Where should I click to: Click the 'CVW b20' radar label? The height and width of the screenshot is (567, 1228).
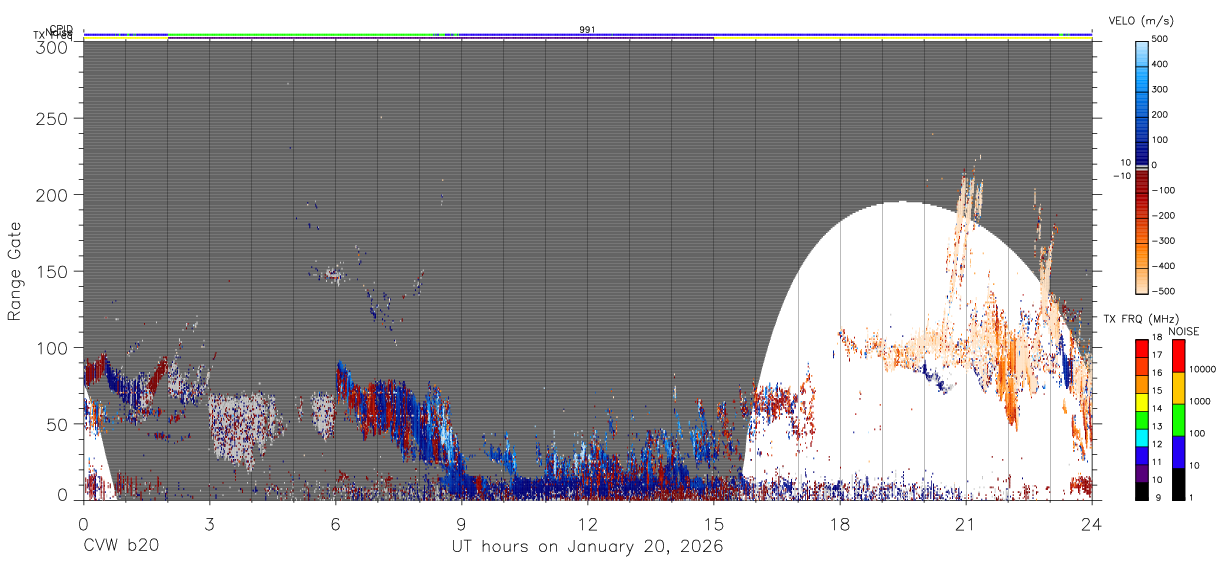pyautogui.click(x=121, y=547)
